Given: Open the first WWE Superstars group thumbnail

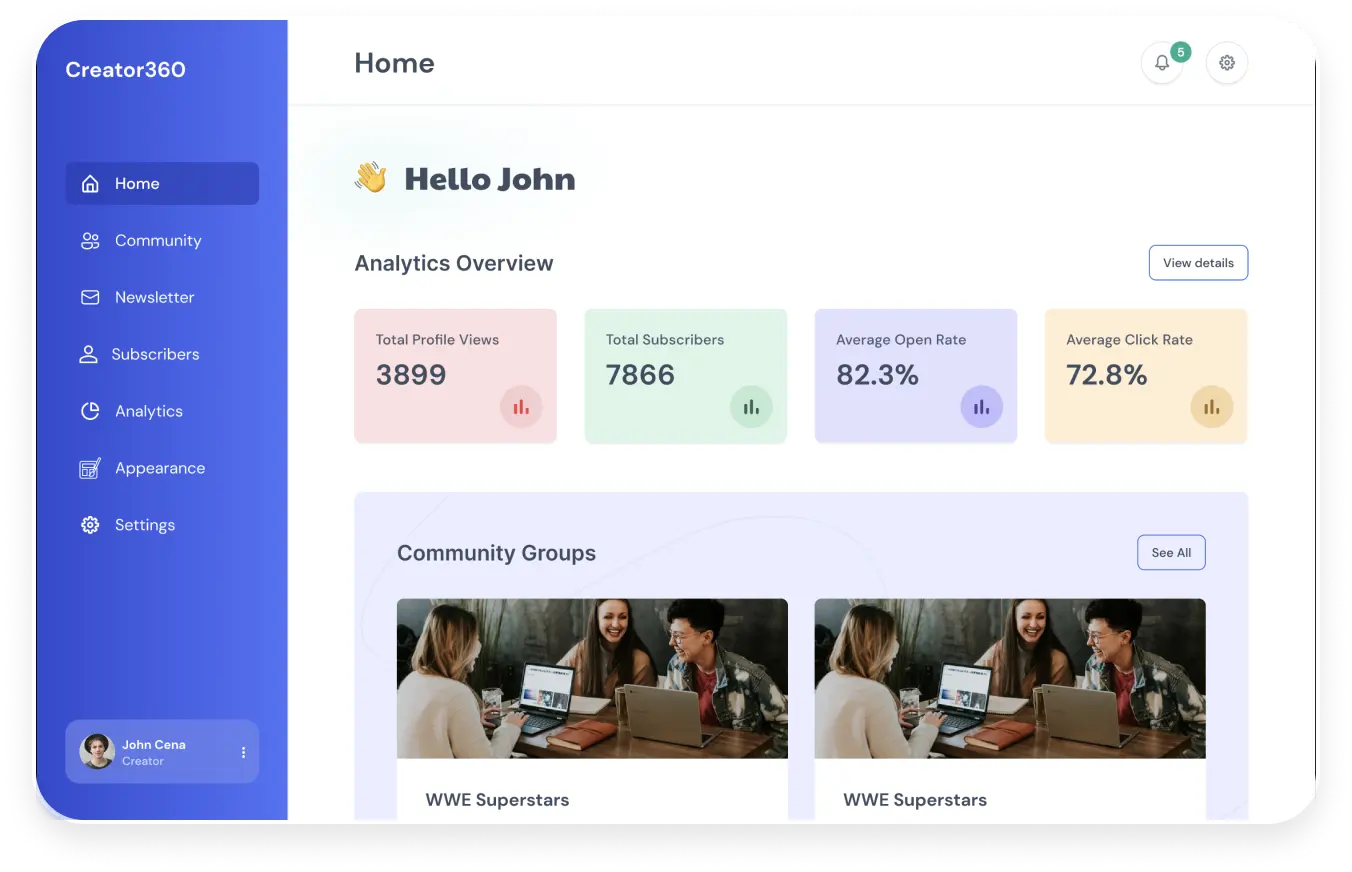Looking at the screenshot, I should pos(592,678).
